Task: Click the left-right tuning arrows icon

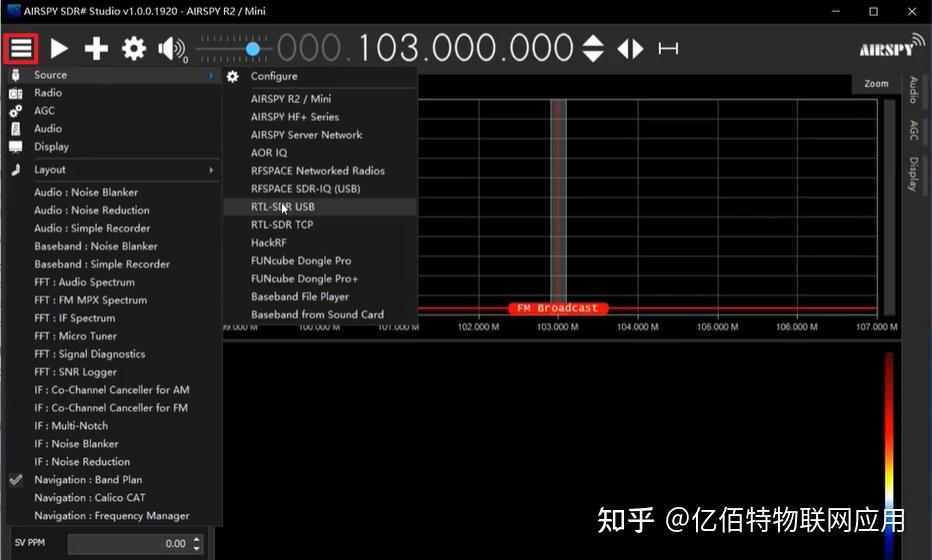Action: coord(630,48)
